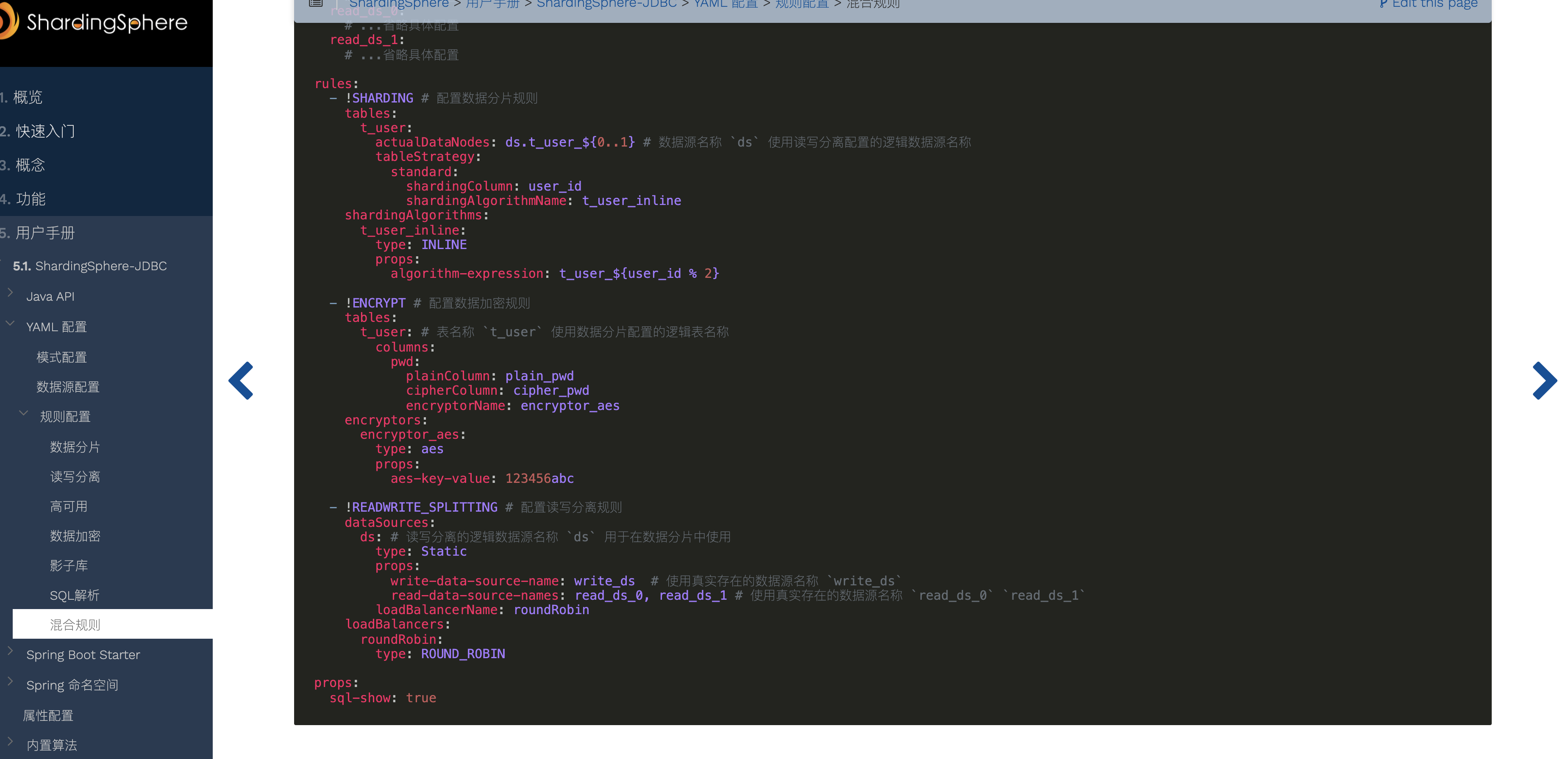
Task: Select 5.1. ShardingSphere-JDBC sidebar entry
Action: (90, 266)
